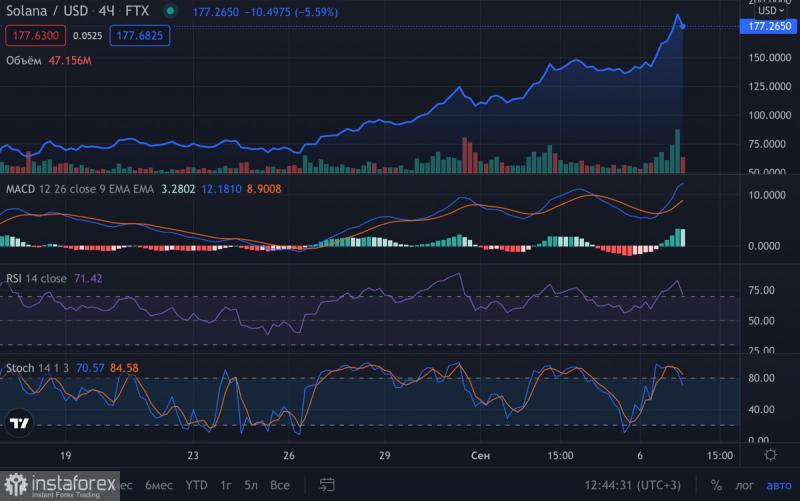The height and width of the screenshot is (501, 800).
Task: Click the red sell price 177.6300
Action: (36, 35)
